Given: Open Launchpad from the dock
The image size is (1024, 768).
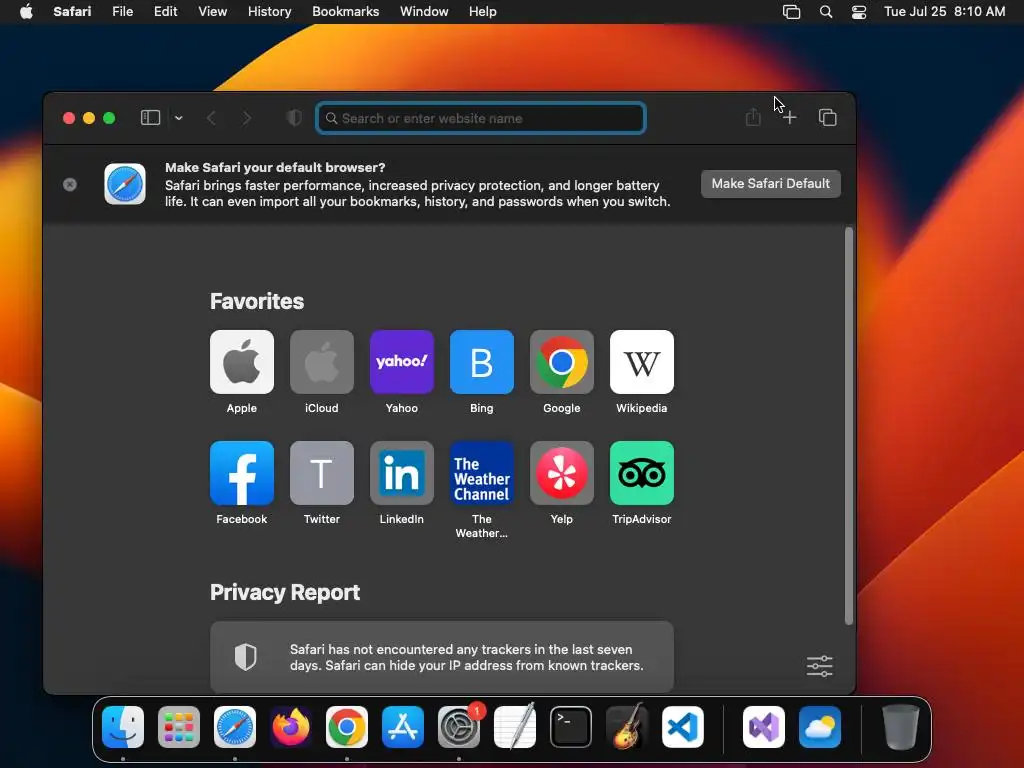Looking at the screenshot, I should point(179,727).
